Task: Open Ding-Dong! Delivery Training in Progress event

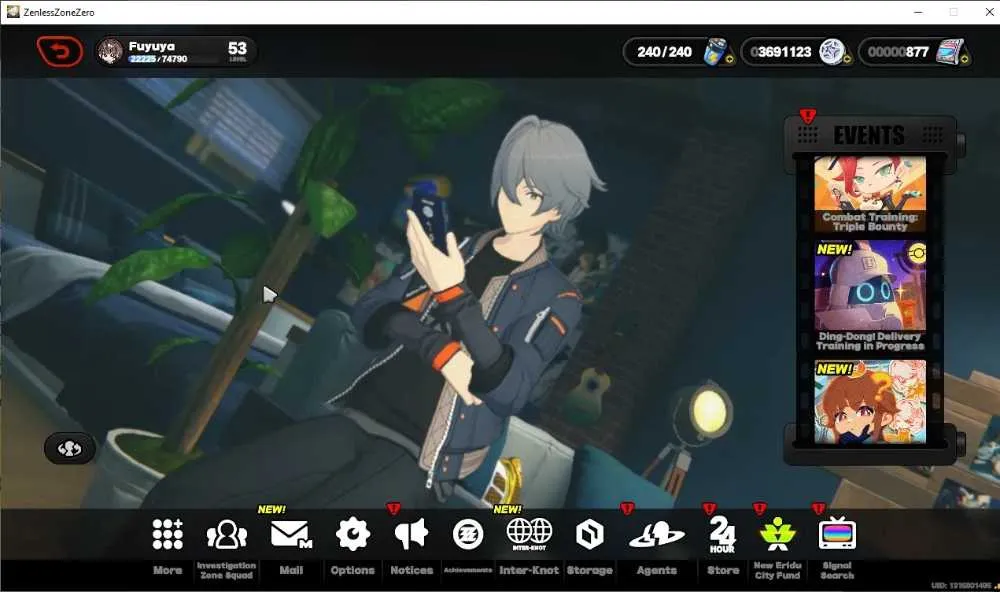Action: pos(870,295)
